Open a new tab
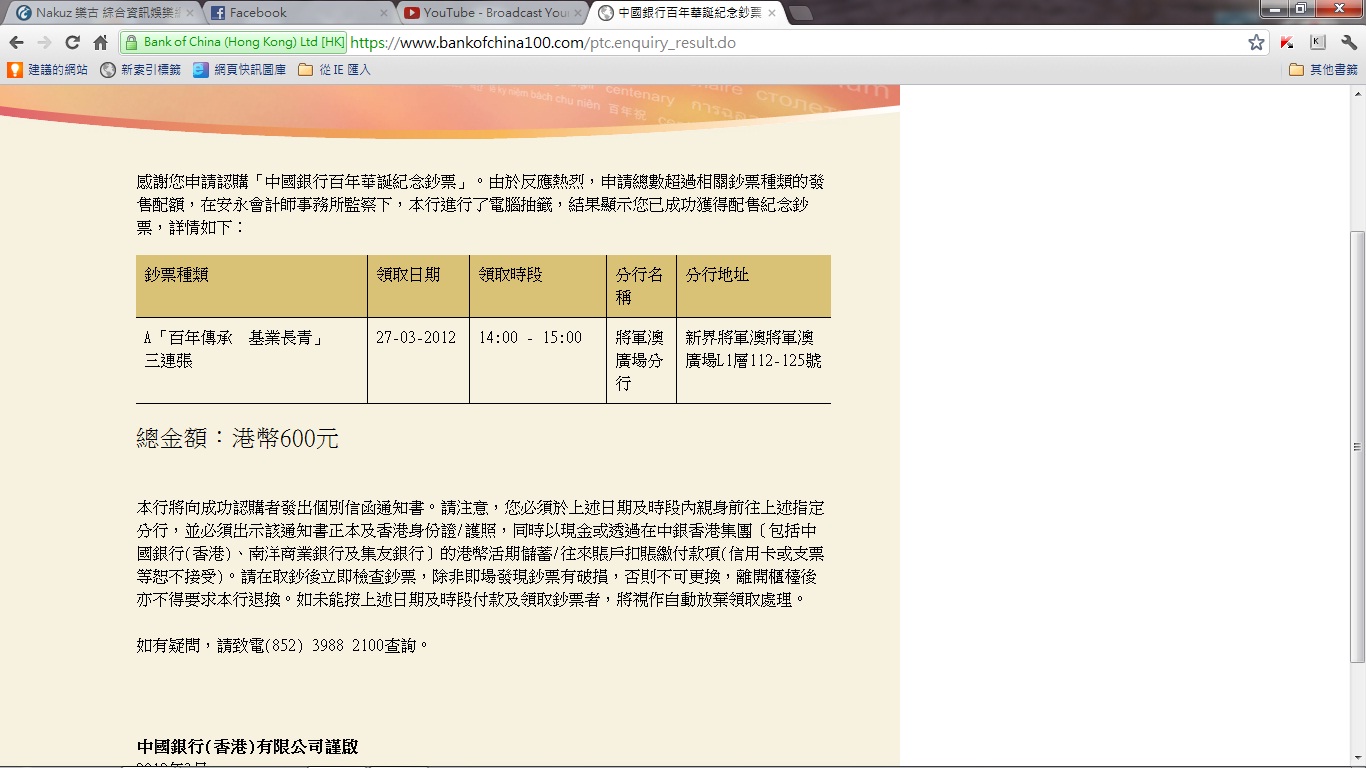 pos(800,13)
